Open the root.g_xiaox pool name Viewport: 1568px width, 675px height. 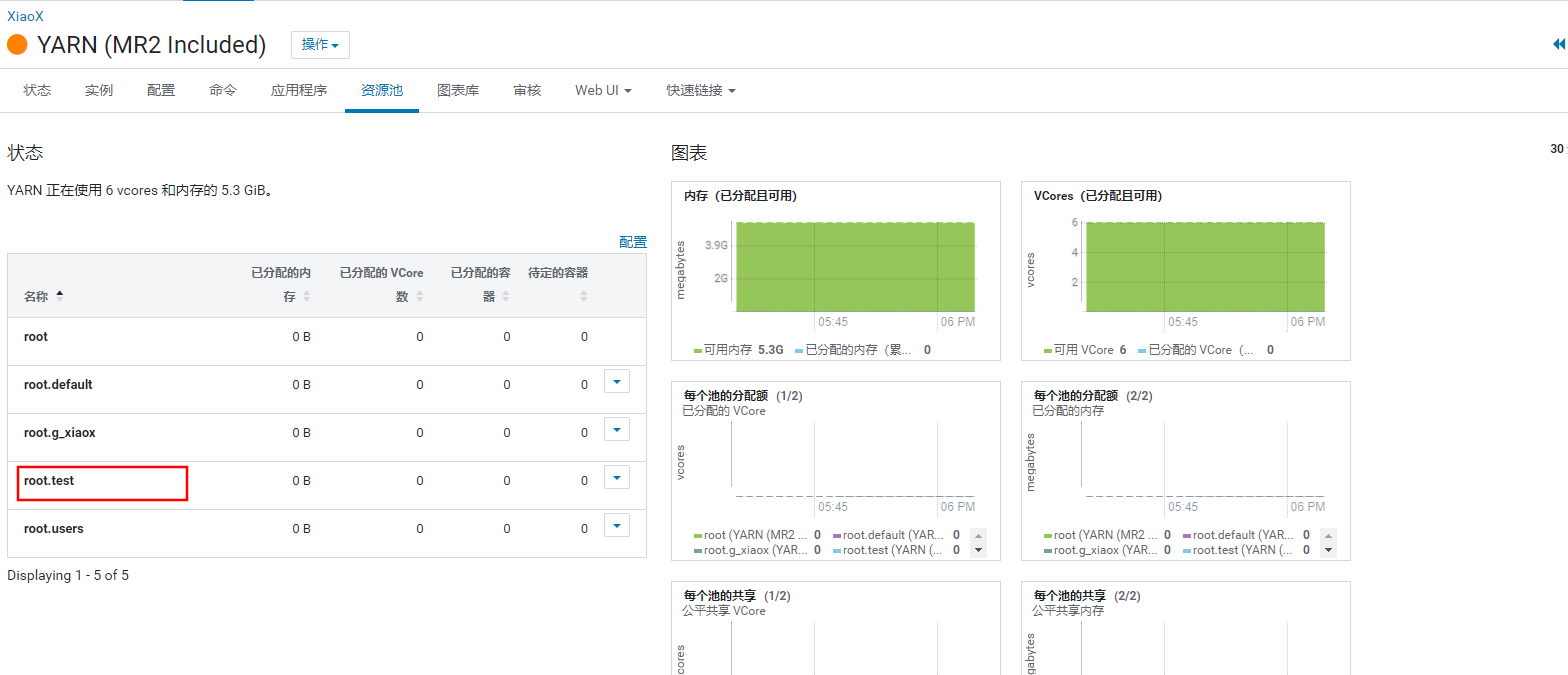(60, 433)
